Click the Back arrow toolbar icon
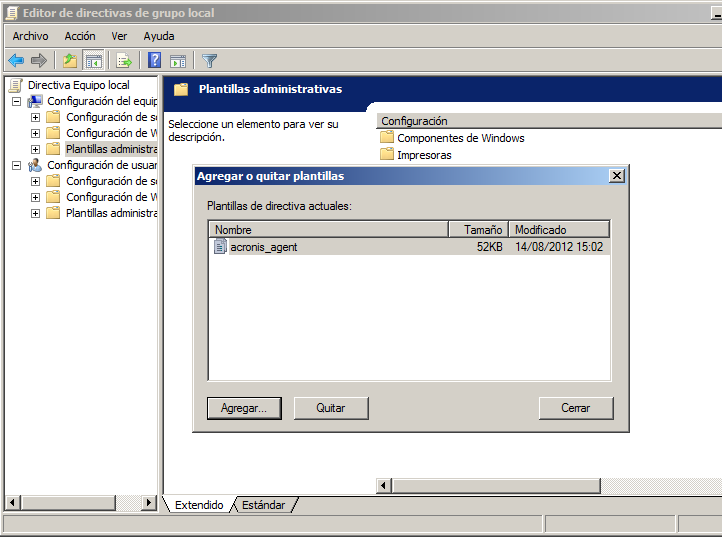This screenshot has width=722, height=537. (16, 60)
